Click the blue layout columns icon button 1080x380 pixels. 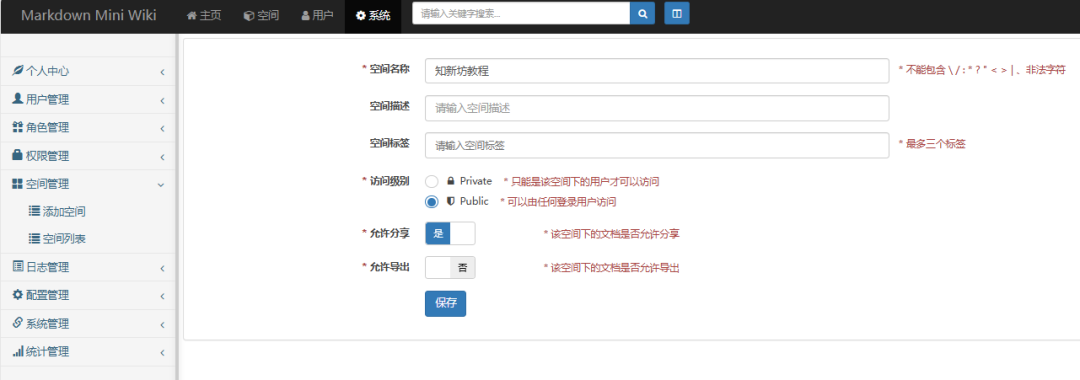[x=676, y=13]
